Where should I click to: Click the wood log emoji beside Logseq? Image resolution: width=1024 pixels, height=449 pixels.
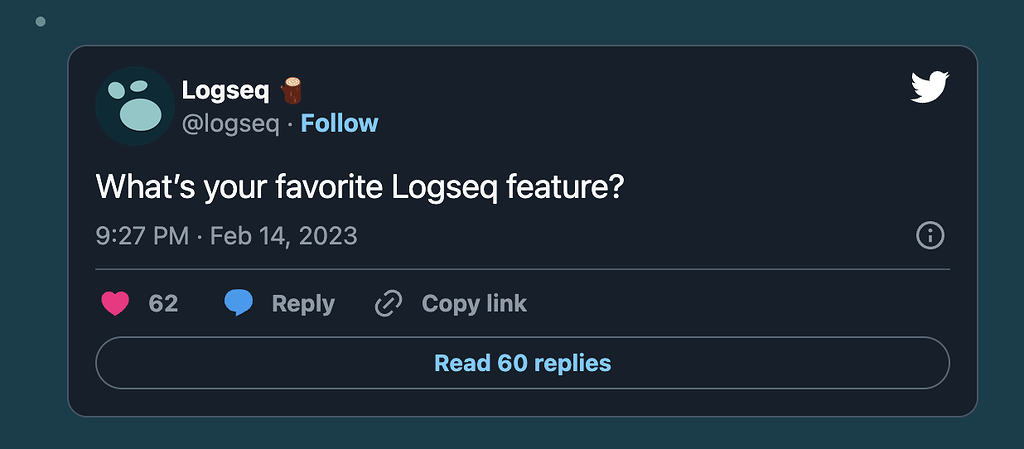click(291, 90)
